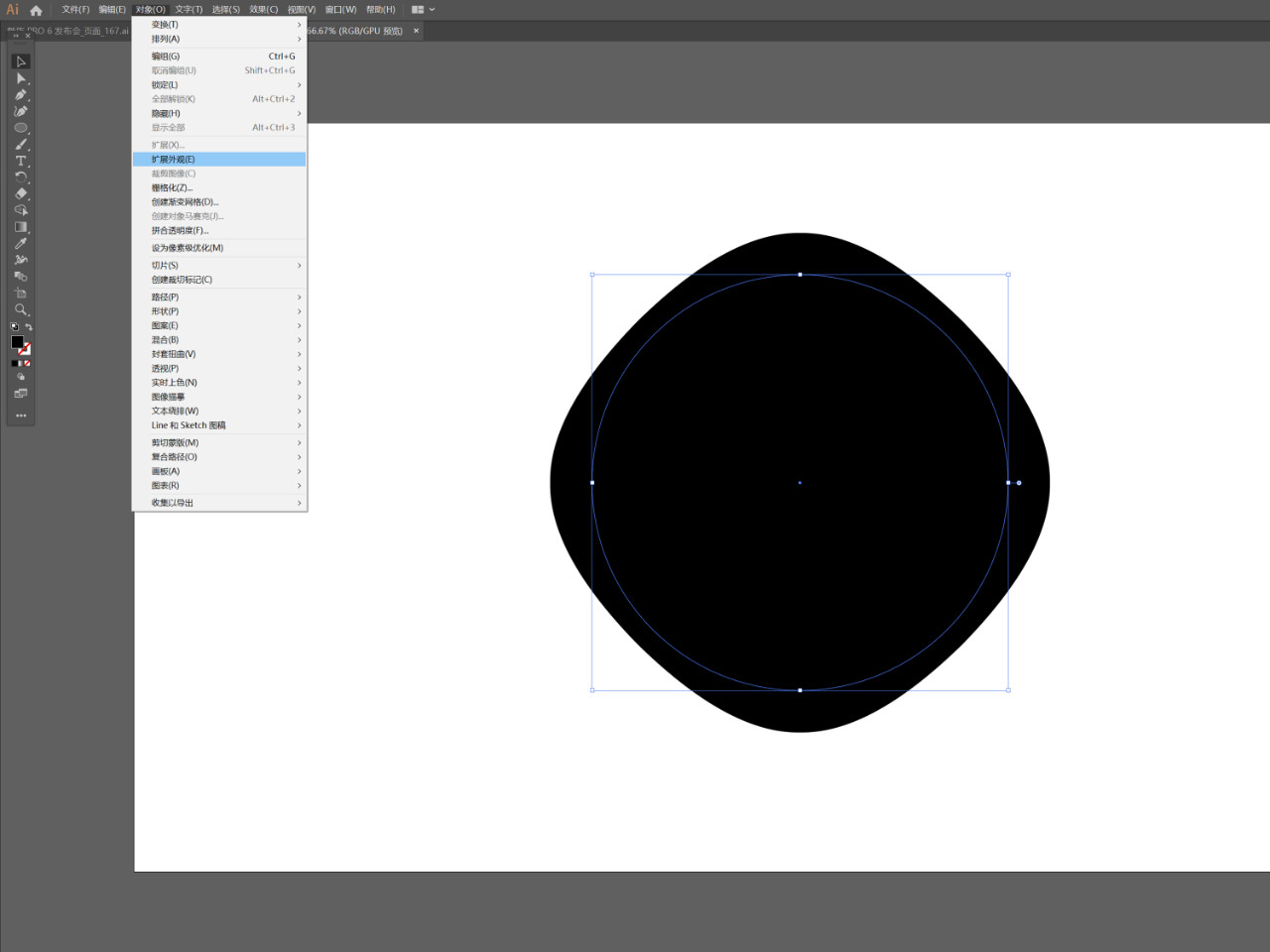Image resolution: width=1270 pixels, height=952 pixels.
Task: Open the 视图(V) menu
Action: 302,9
